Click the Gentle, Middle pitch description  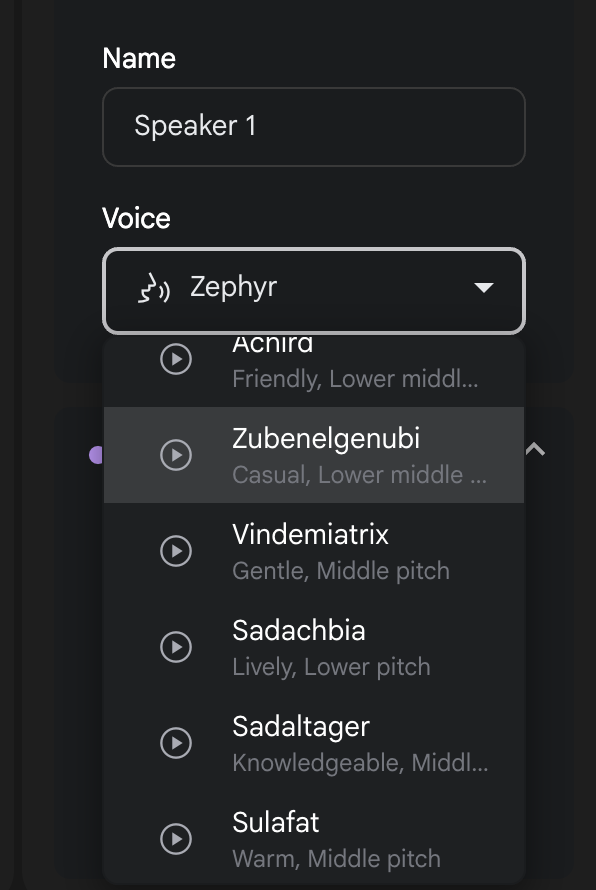pos(341,570)
